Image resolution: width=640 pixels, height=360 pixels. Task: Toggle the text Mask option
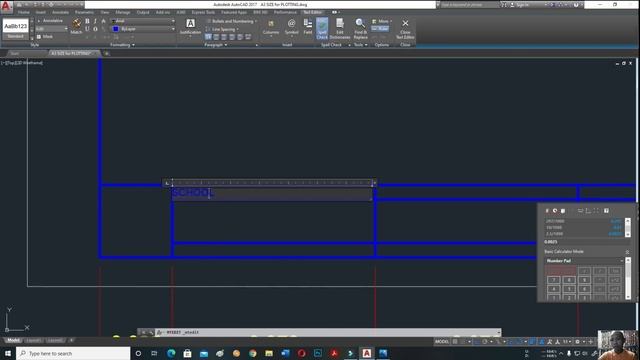tap(45, 37)
